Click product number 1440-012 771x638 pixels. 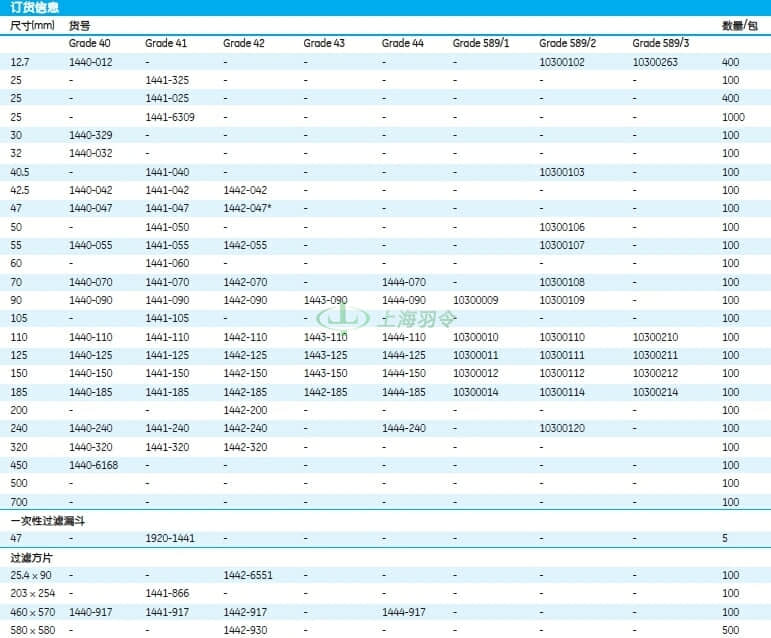pyautogui.click(x=90, y=62)
